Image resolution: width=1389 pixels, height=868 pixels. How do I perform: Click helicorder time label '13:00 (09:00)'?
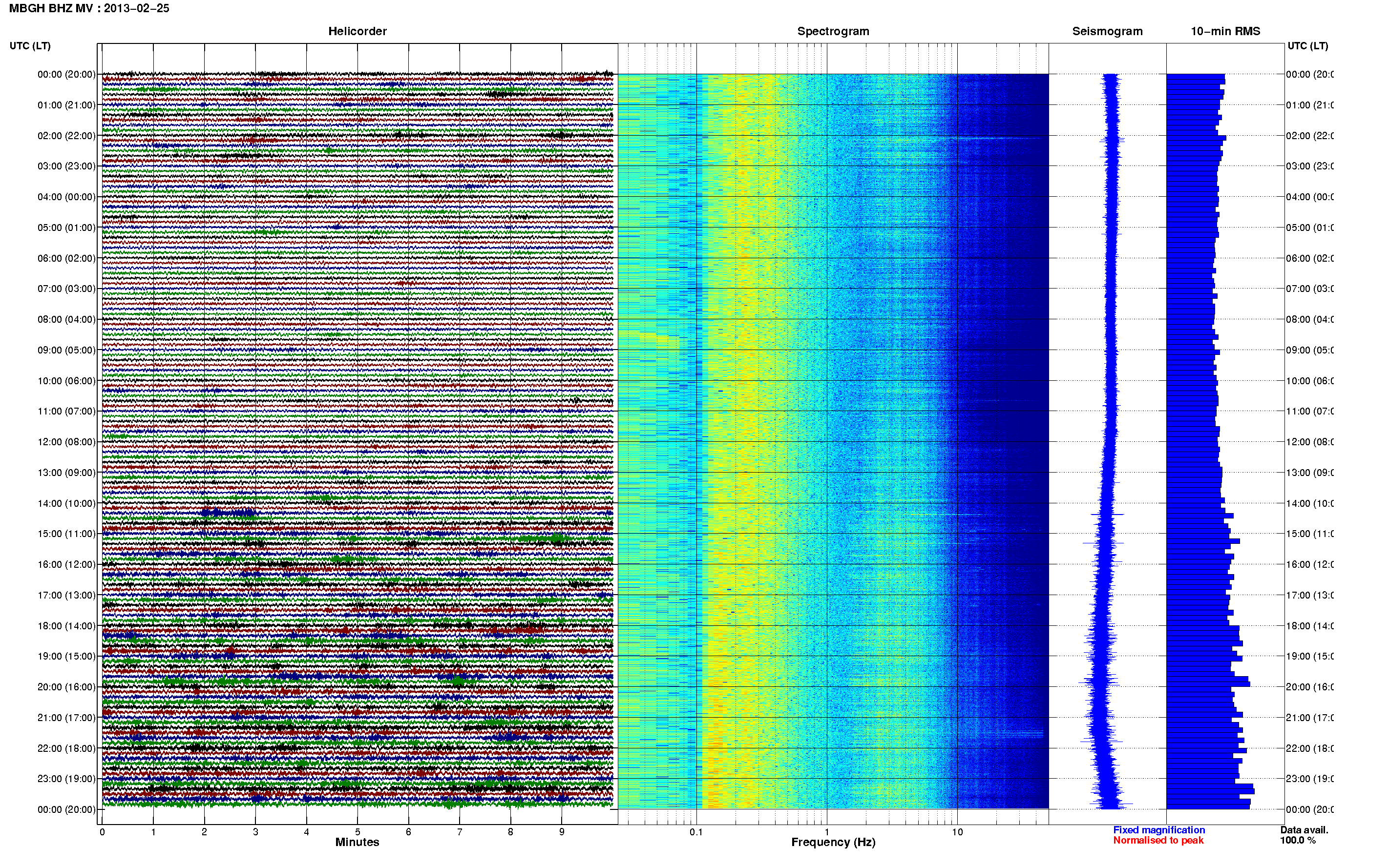point(66,473)
